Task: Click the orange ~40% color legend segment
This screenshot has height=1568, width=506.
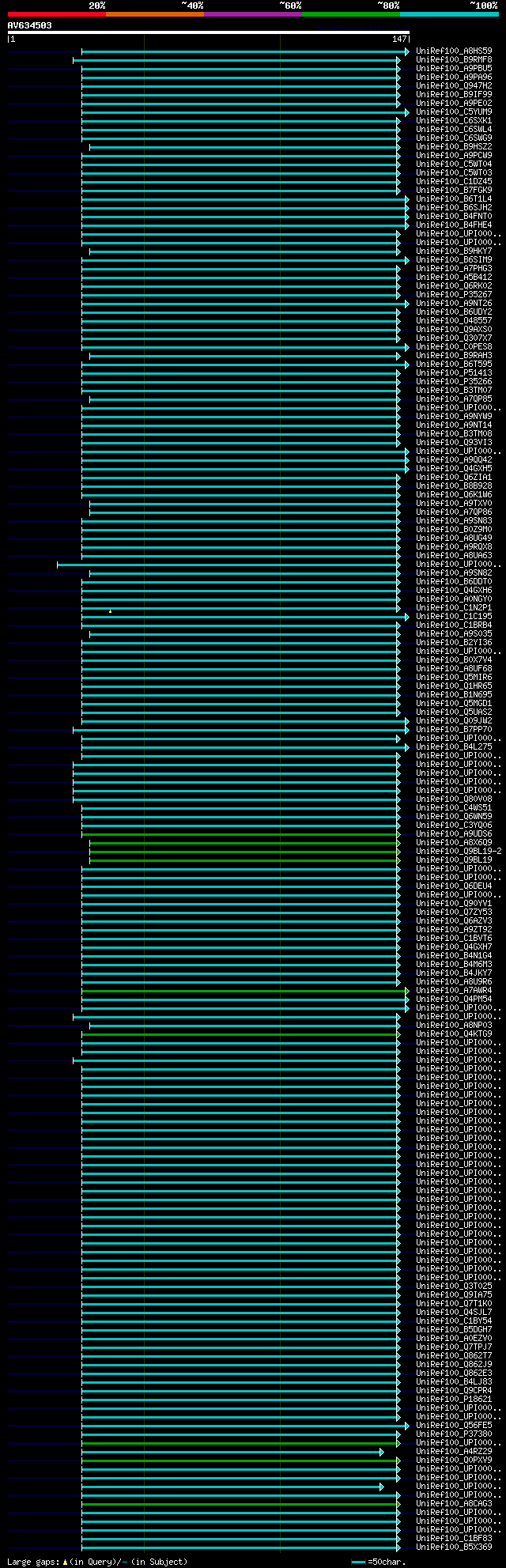Action: pyautogui.click(x=155, y=14)
